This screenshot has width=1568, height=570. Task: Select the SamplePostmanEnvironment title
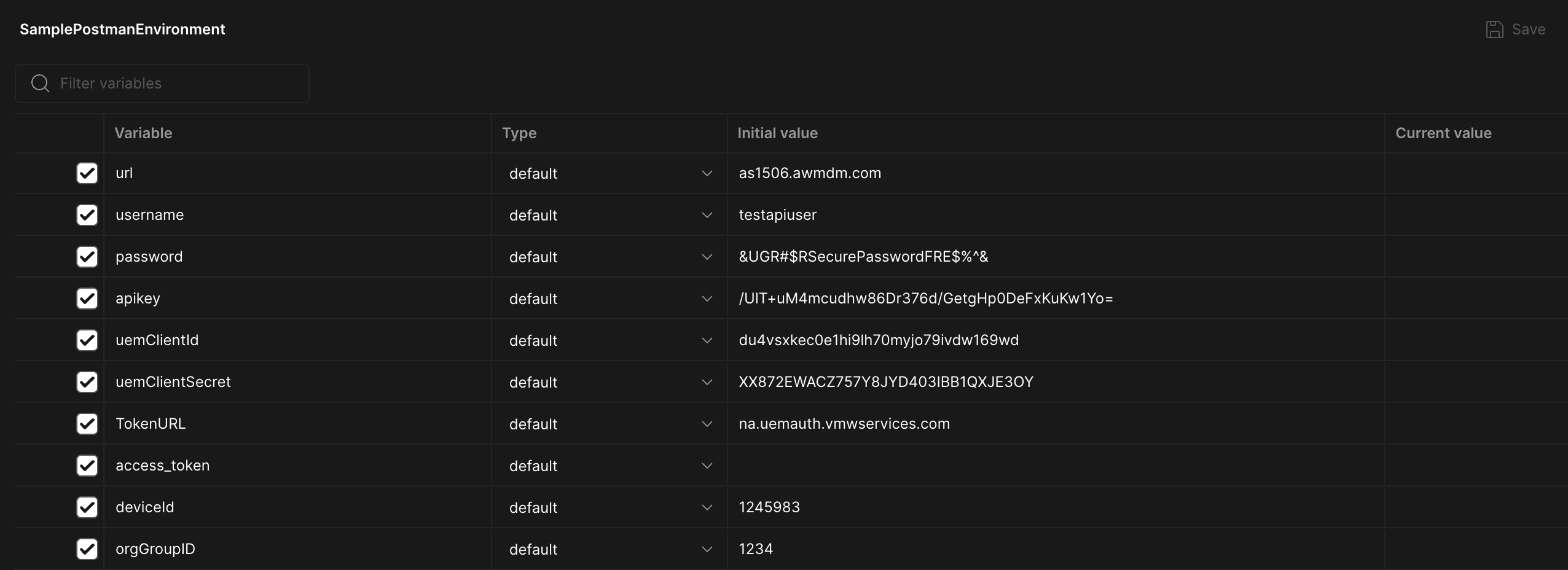point(122,29)
